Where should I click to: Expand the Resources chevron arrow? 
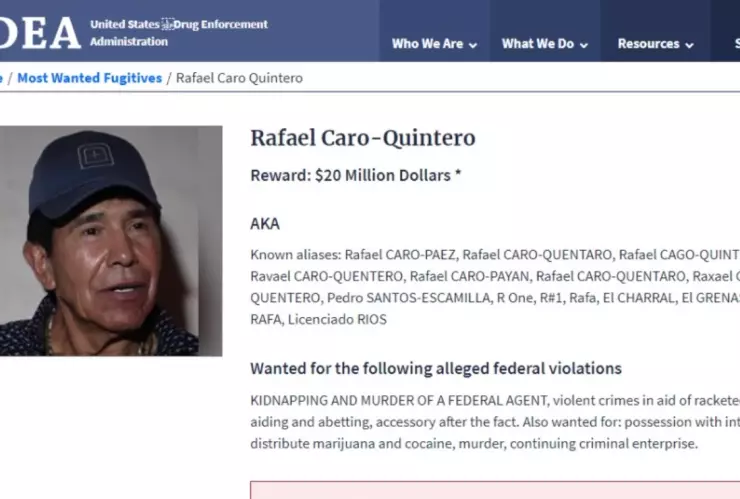(x=690, y=45)
